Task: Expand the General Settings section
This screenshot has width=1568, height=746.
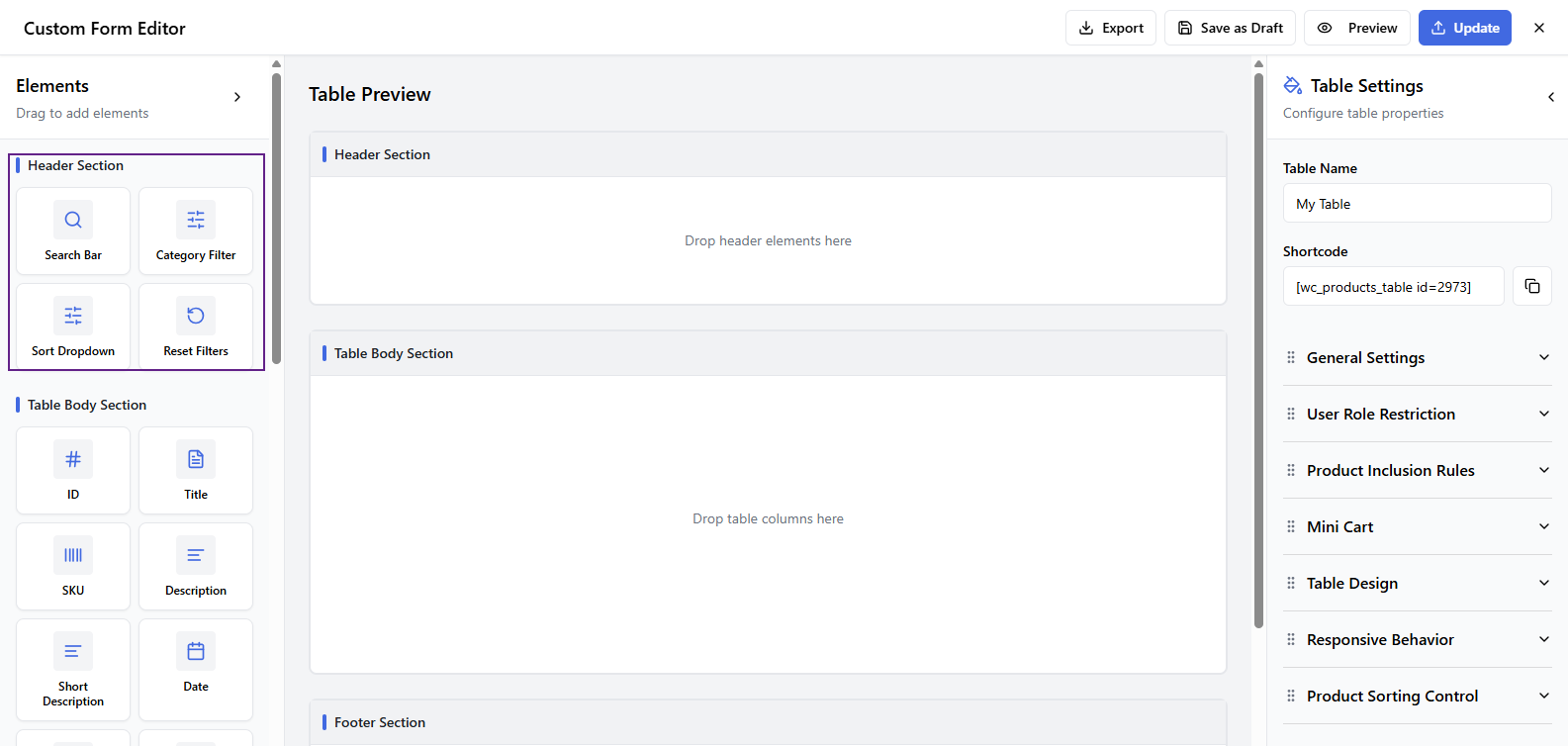Action: point(1417,357)
